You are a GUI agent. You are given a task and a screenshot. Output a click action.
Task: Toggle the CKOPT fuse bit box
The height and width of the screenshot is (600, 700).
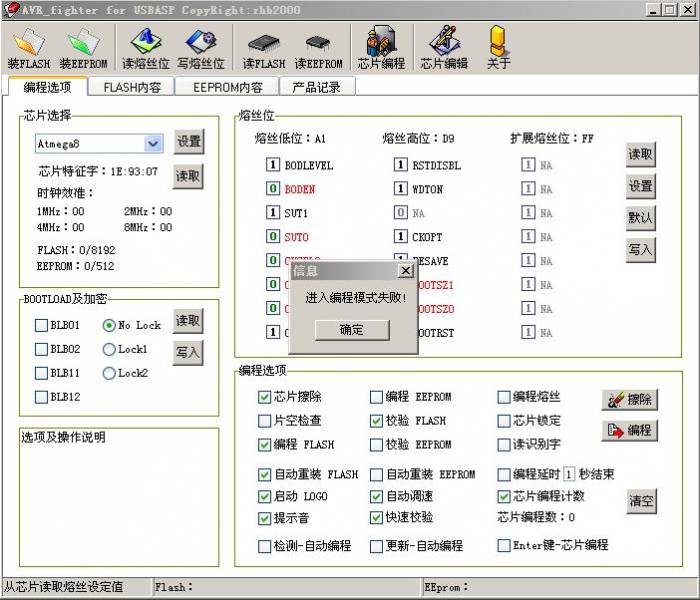pos(400,236)
